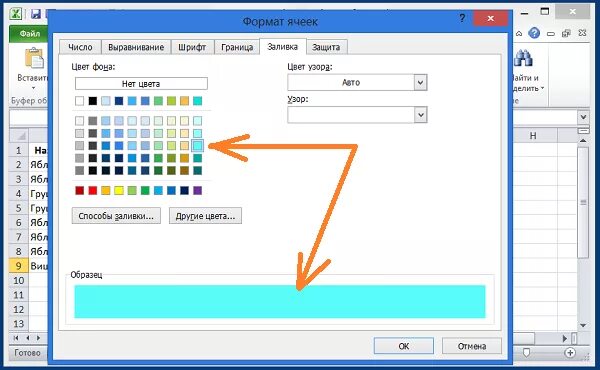
Task: Select row header 1 in the worksheet
Action: coord(18,150)
